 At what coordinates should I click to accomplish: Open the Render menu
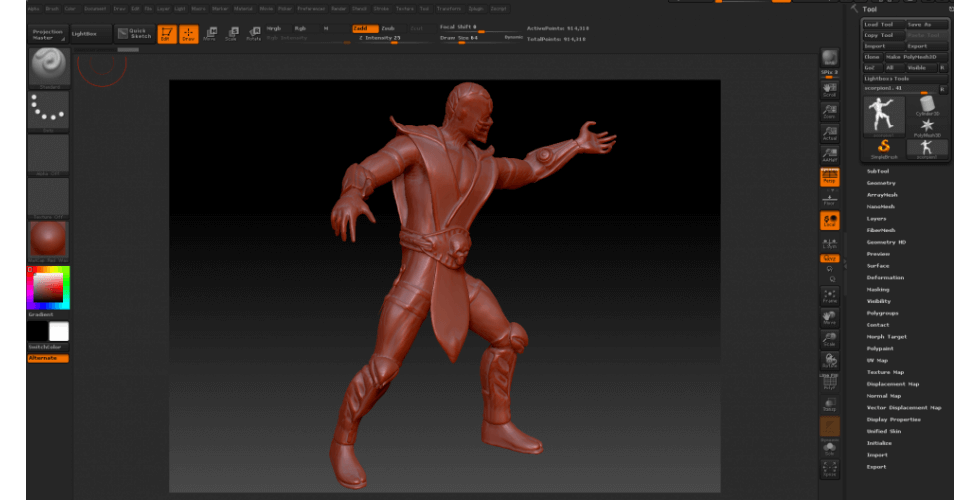coord(338,8)
